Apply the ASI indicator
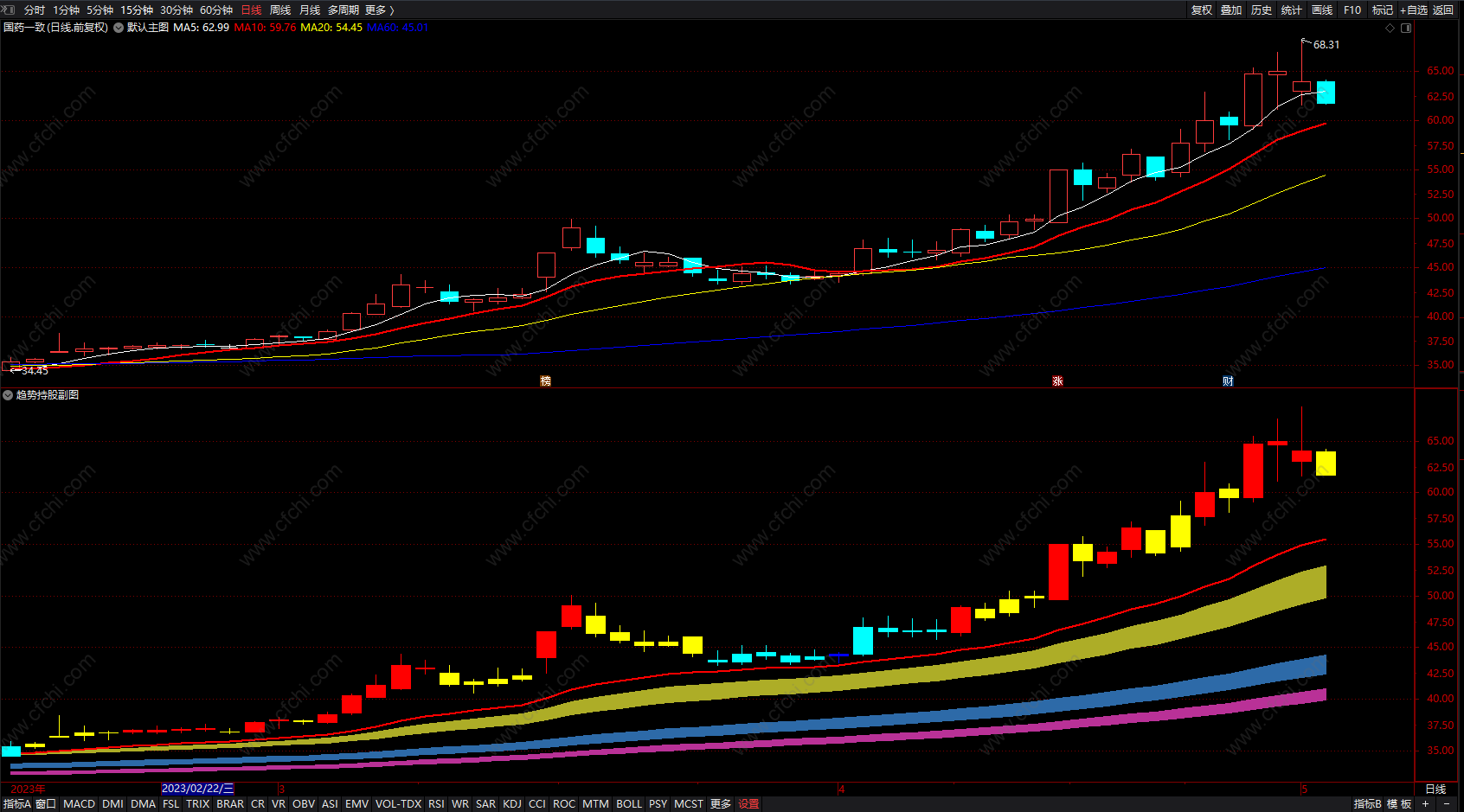 coord(330,804)
